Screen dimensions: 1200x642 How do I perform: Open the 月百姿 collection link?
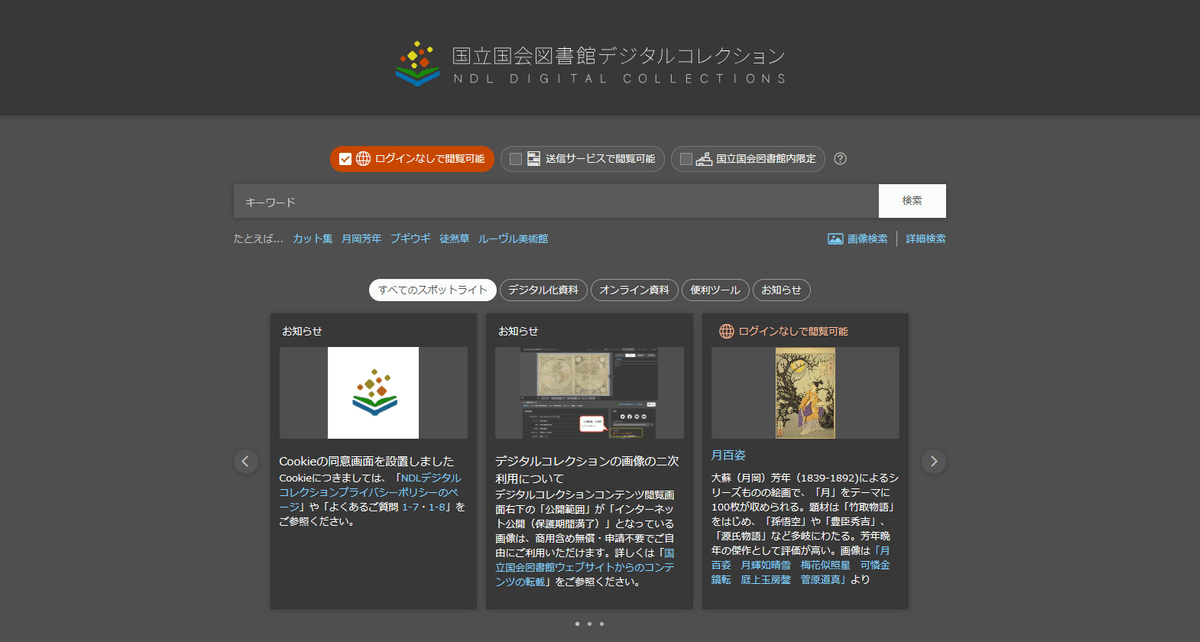[x=726, y=454]
